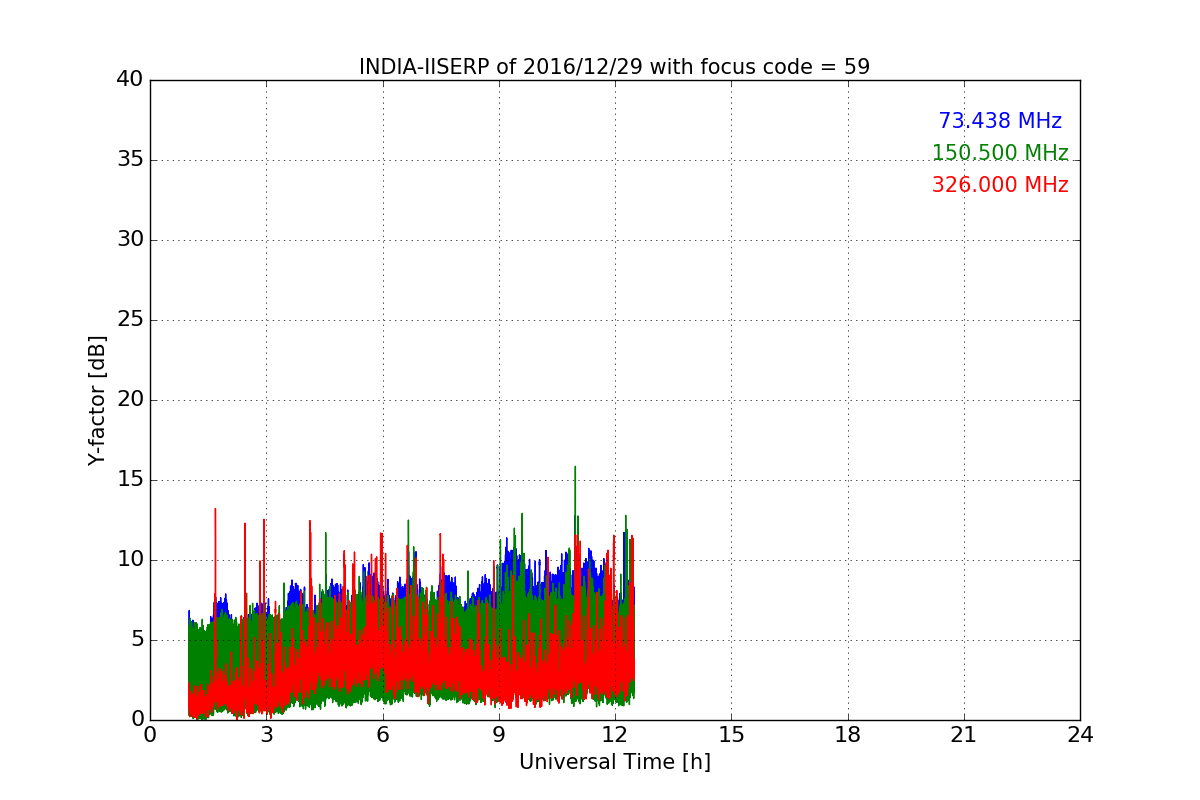The height and width of the screenshot is (800, 1200).
Task: Click the x-axis tick label 21
Action: 964,735
